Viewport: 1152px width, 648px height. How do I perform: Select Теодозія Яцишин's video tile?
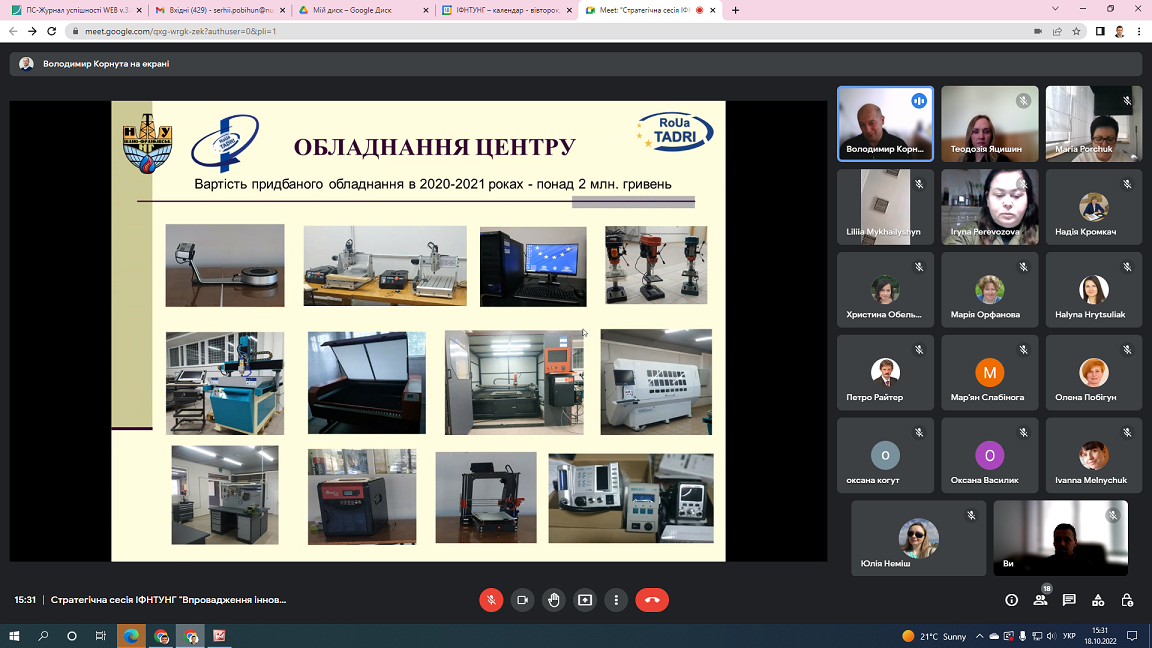click(x=989, y=123)
